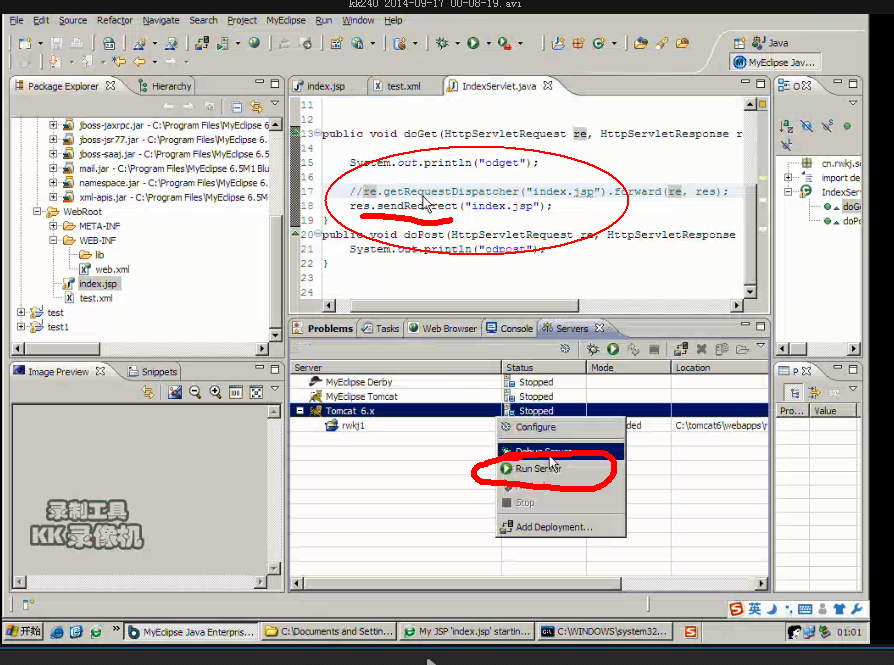The height and width of the screenshot is (665, 894).
Task: Click the Print icon in toolbar
Action: pyautogui.click(x=76, y=43)
